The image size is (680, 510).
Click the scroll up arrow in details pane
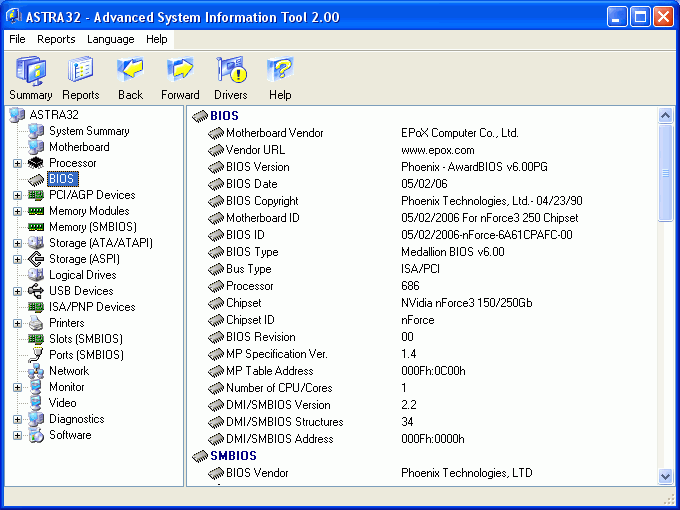pyautogui.click(x=665, y=115)
